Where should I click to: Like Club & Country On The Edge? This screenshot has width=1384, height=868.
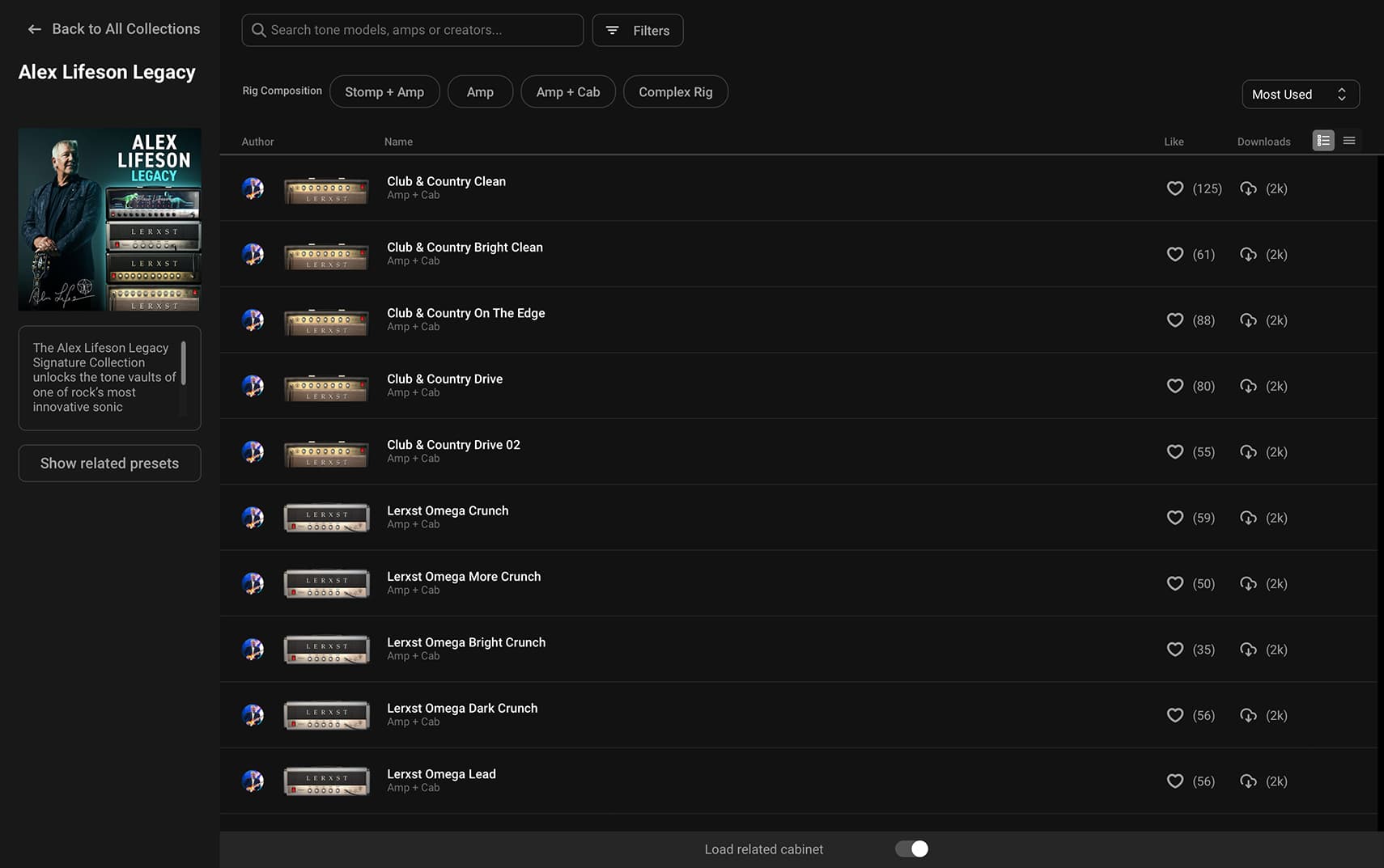point(1175,320)
